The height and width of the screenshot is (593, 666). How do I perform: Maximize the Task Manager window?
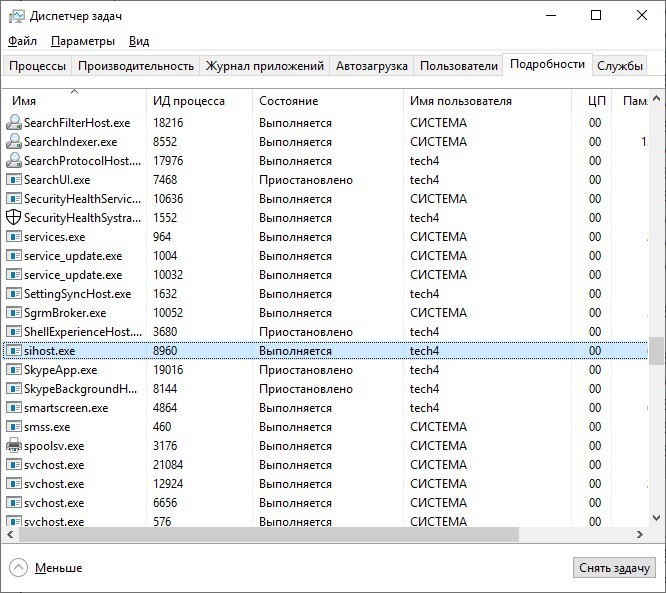click(x=596, y=16)
